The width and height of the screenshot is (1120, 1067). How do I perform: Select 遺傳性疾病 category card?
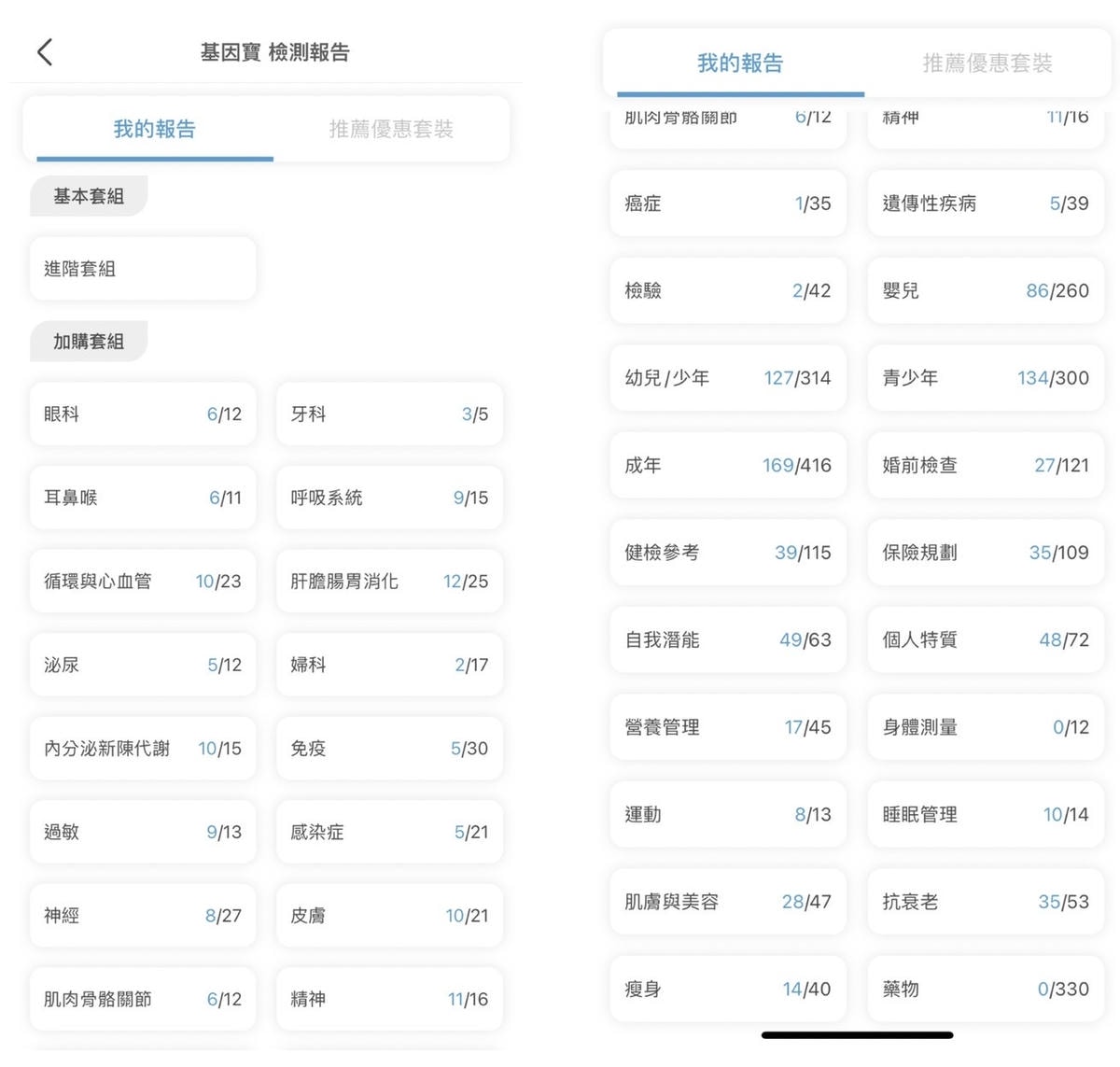coord(986,204)
